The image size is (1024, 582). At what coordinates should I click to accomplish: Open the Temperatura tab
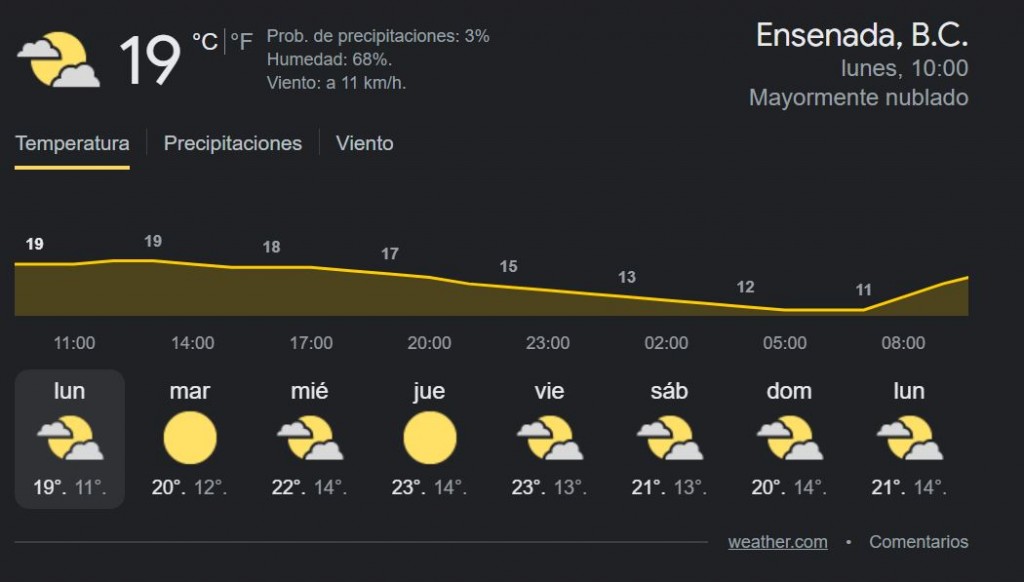point(72,144)
